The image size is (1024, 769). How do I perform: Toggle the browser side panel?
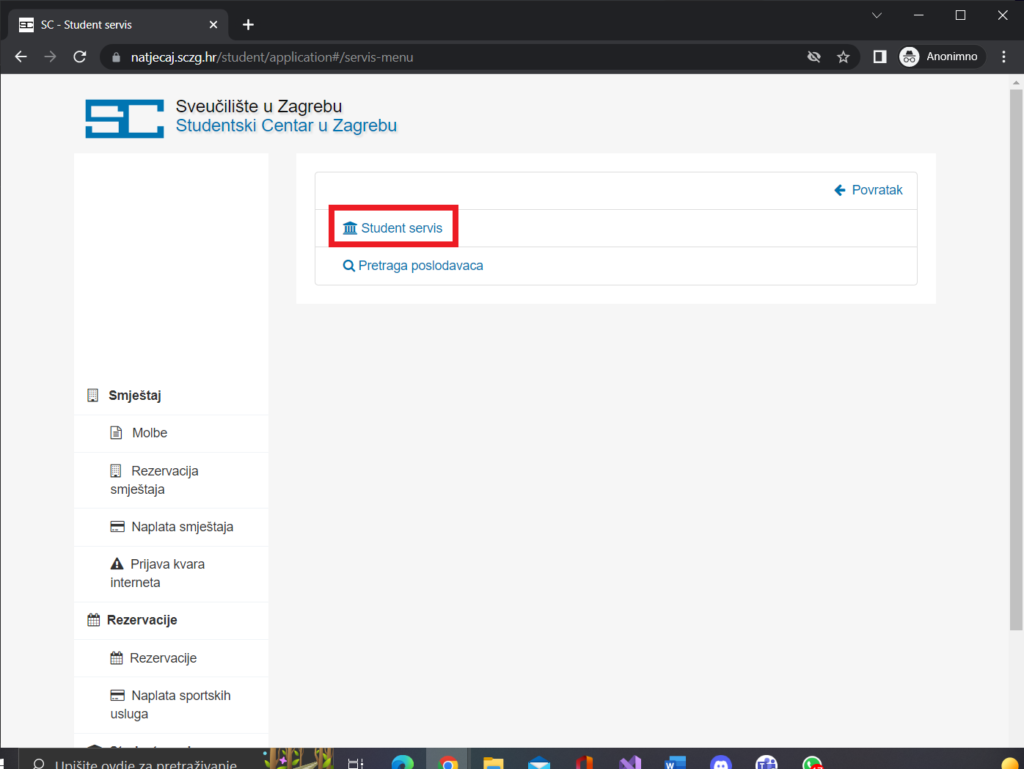879,57
